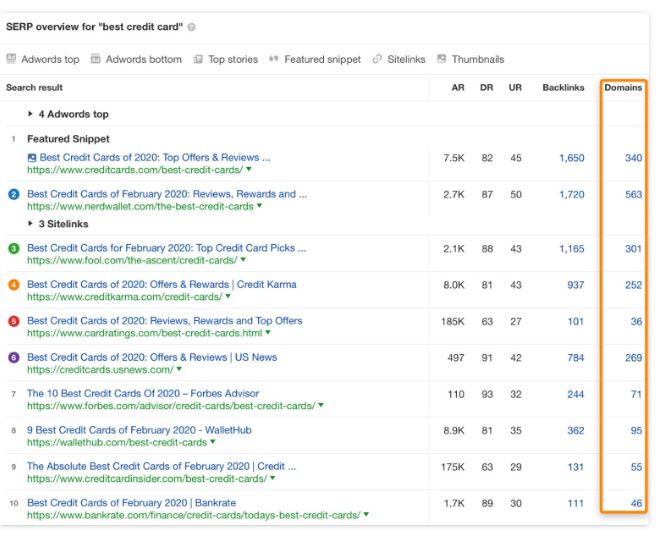
Task: Click the Sitelinks chain icon
Action: click(x=377, y=59)
